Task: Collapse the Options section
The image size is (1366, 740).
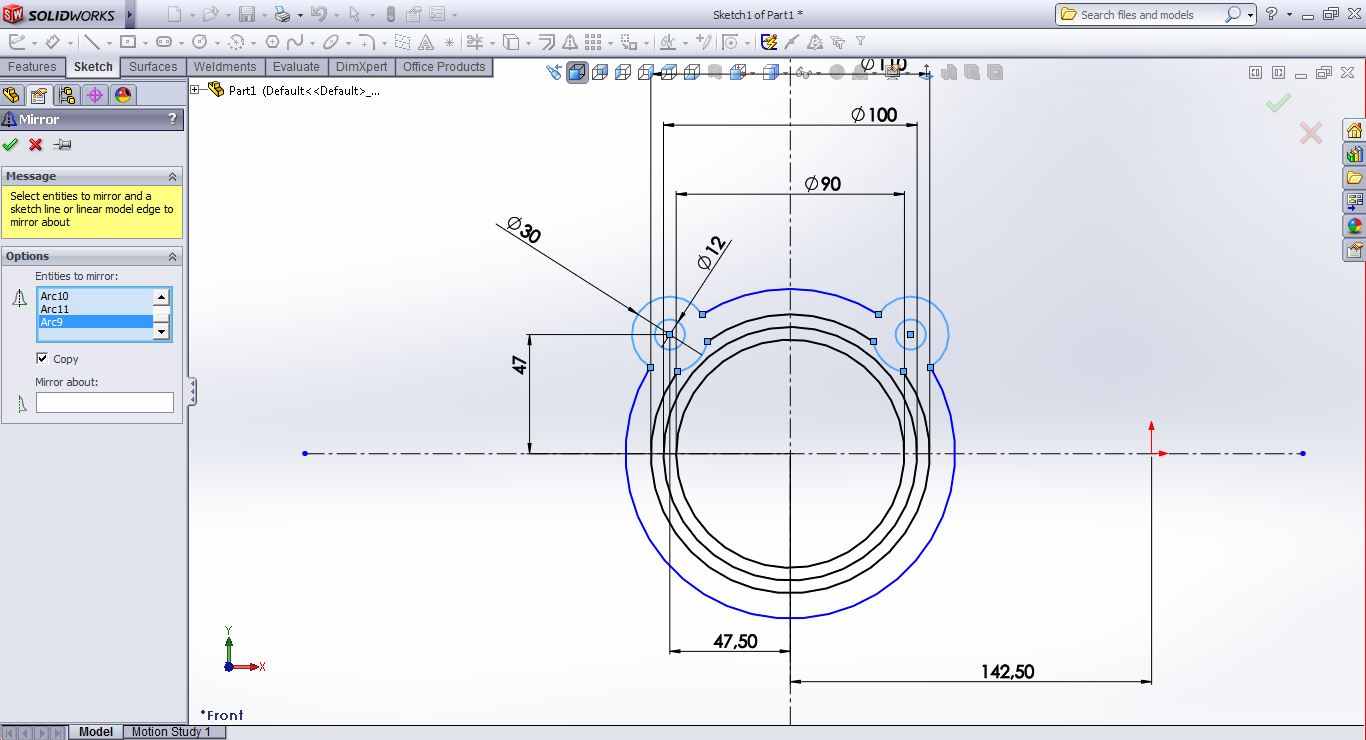Action: [x=172, y=257]
